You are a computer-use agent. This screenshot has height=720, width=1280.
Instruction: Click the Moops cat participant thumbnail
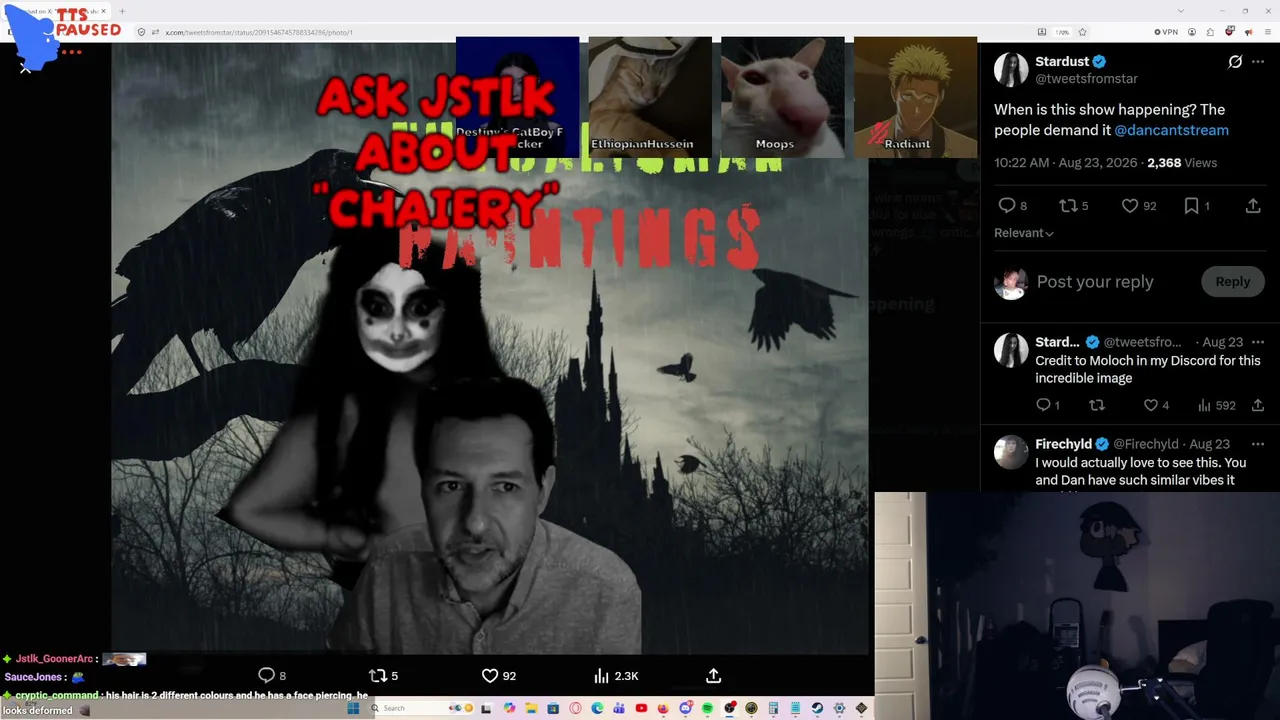(x=783, y=97)
